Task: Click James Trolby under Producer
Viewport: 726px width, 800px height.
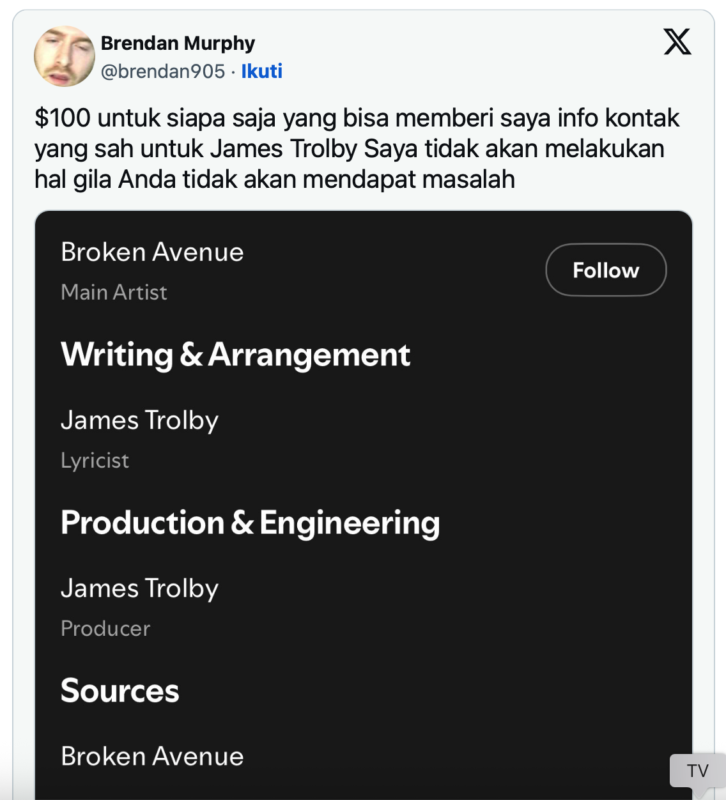Action: pyautogui.click(x=139, y=588)
